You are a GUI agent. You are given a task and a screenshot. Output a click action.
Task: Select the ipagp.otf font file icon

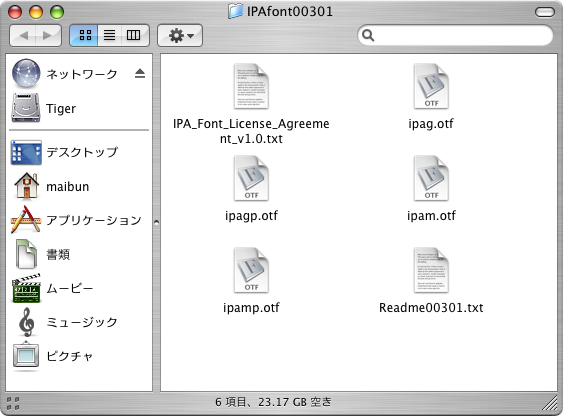click(251, 178)
